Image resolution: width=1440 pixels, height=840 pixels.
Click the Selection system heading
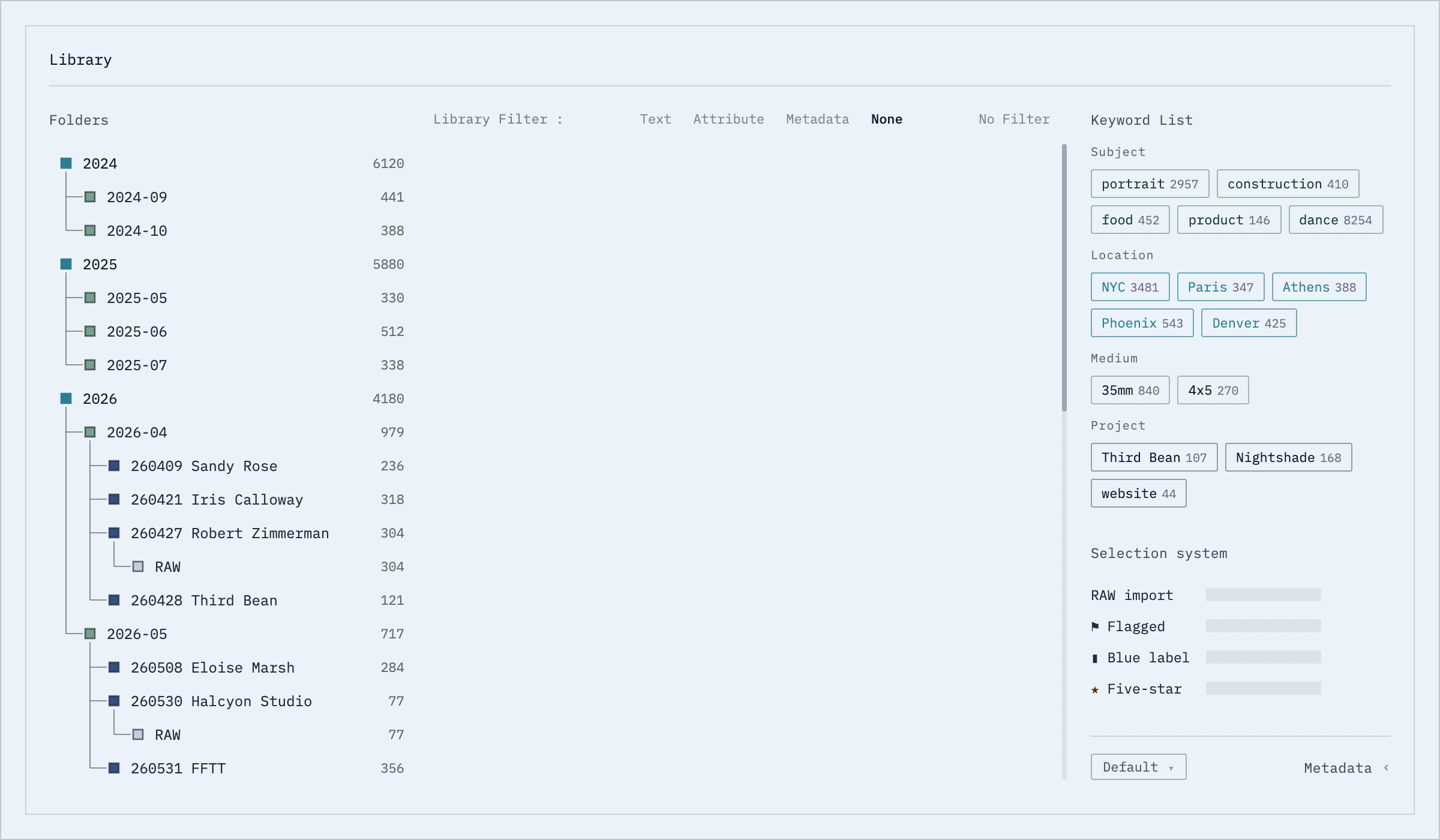coord(1159,553)
